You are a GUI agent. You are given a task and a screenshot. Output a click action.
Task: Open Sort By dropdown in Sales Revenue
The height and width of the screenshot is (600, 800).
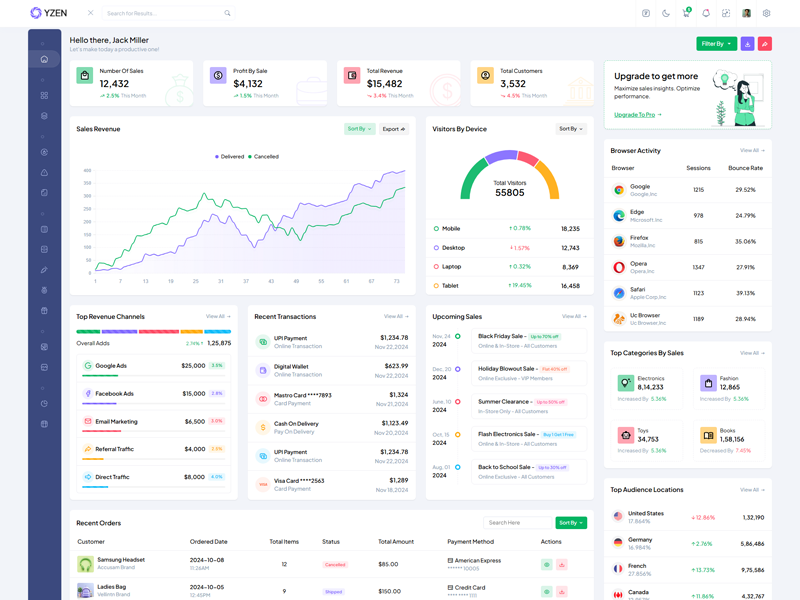pyautogui.click(x=359, y=129)
